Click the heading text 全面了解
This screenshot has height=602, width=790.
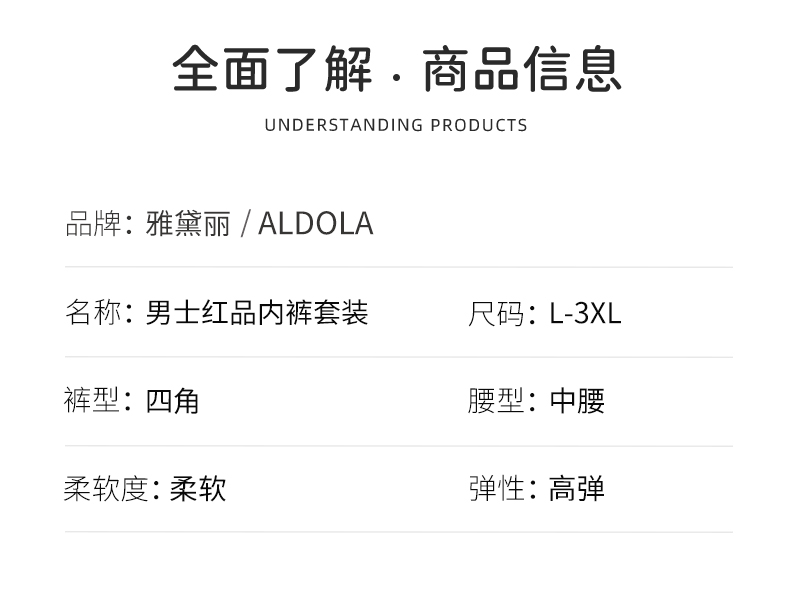(x=271, y=69)
